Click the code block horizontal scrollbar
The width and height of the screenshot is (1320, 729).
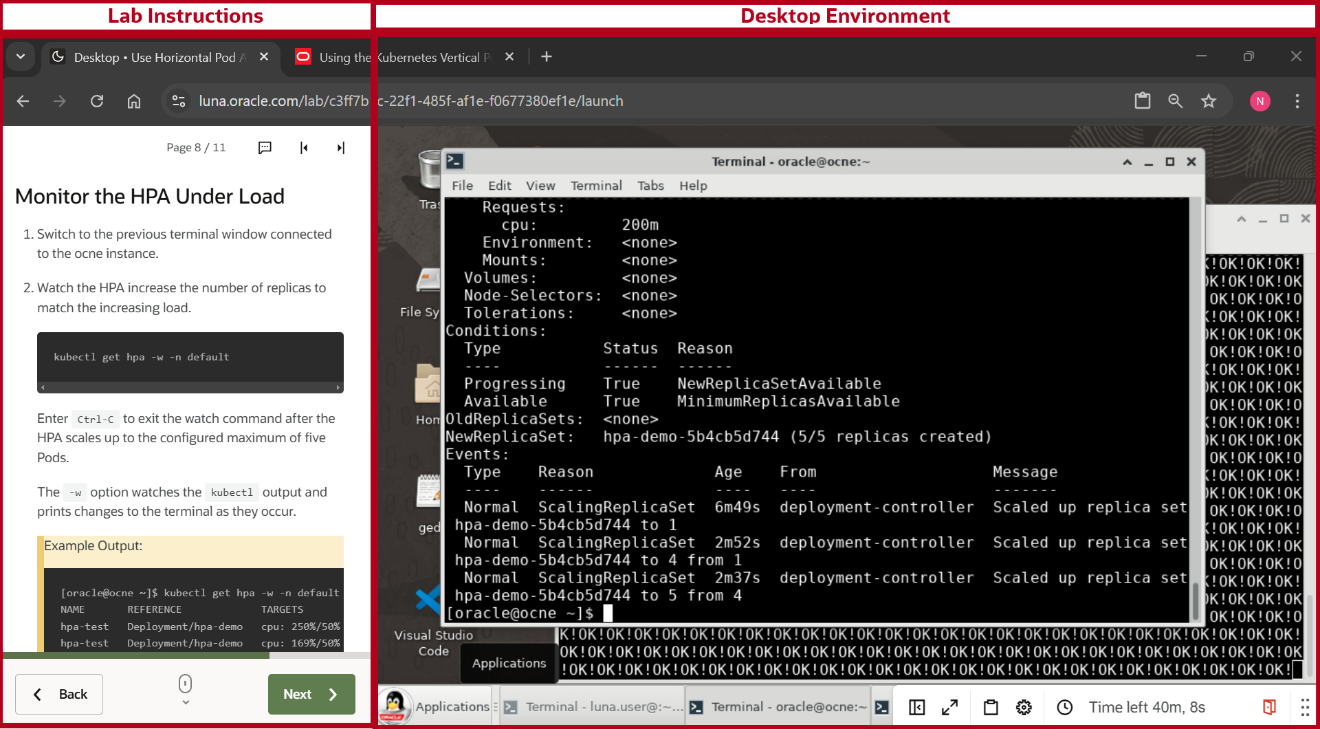tap(190, 387)
